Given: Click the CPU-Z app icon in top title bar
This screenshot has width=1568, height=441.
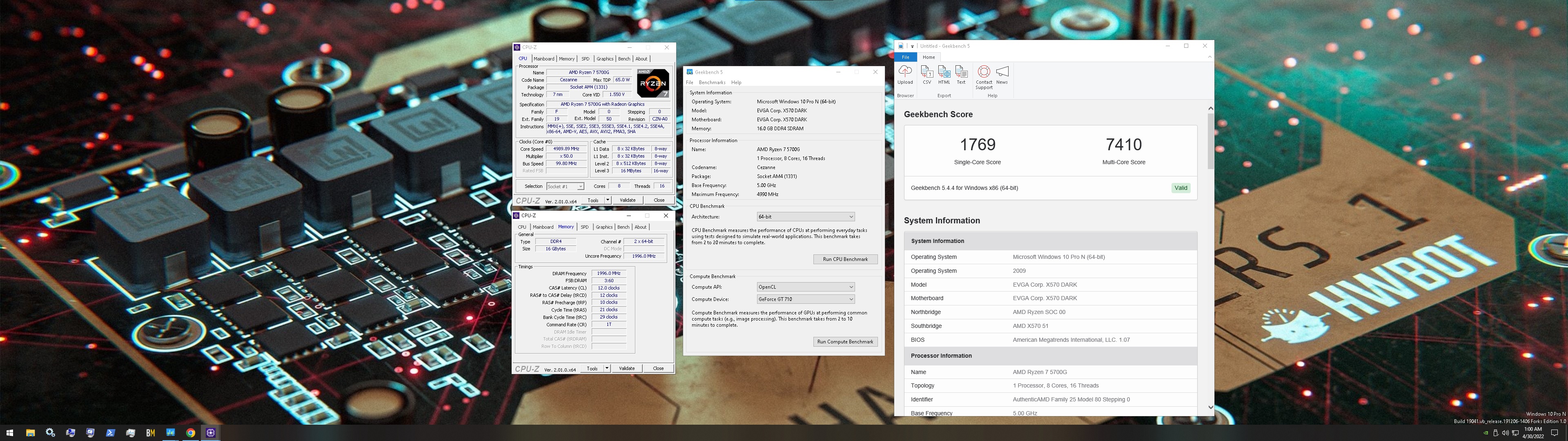Looking at the screenshot, I should 517,47.
